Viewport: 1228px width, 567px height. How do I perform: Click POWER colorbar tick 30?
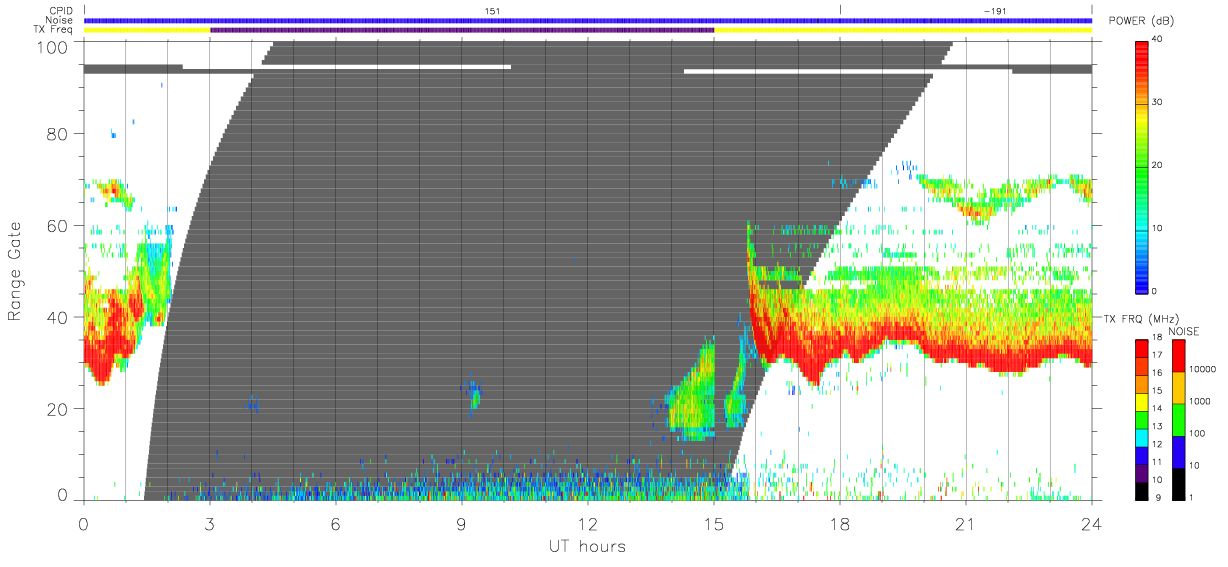click(x=1158, y=103)
